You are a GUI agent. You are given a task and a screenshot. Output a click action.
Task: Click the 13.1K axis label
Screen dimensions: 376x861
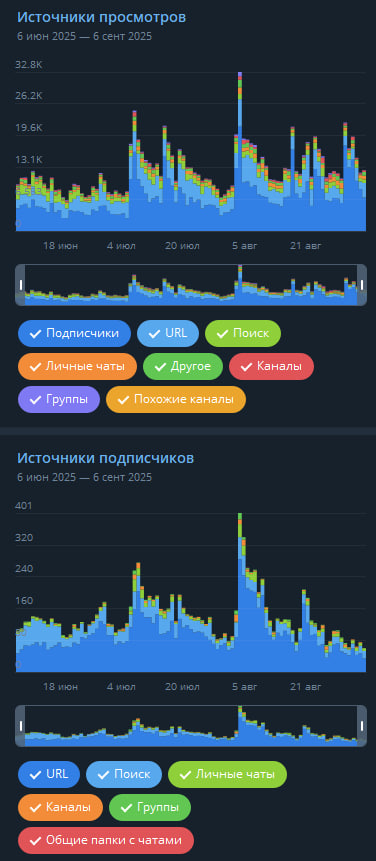click(29, 160)
